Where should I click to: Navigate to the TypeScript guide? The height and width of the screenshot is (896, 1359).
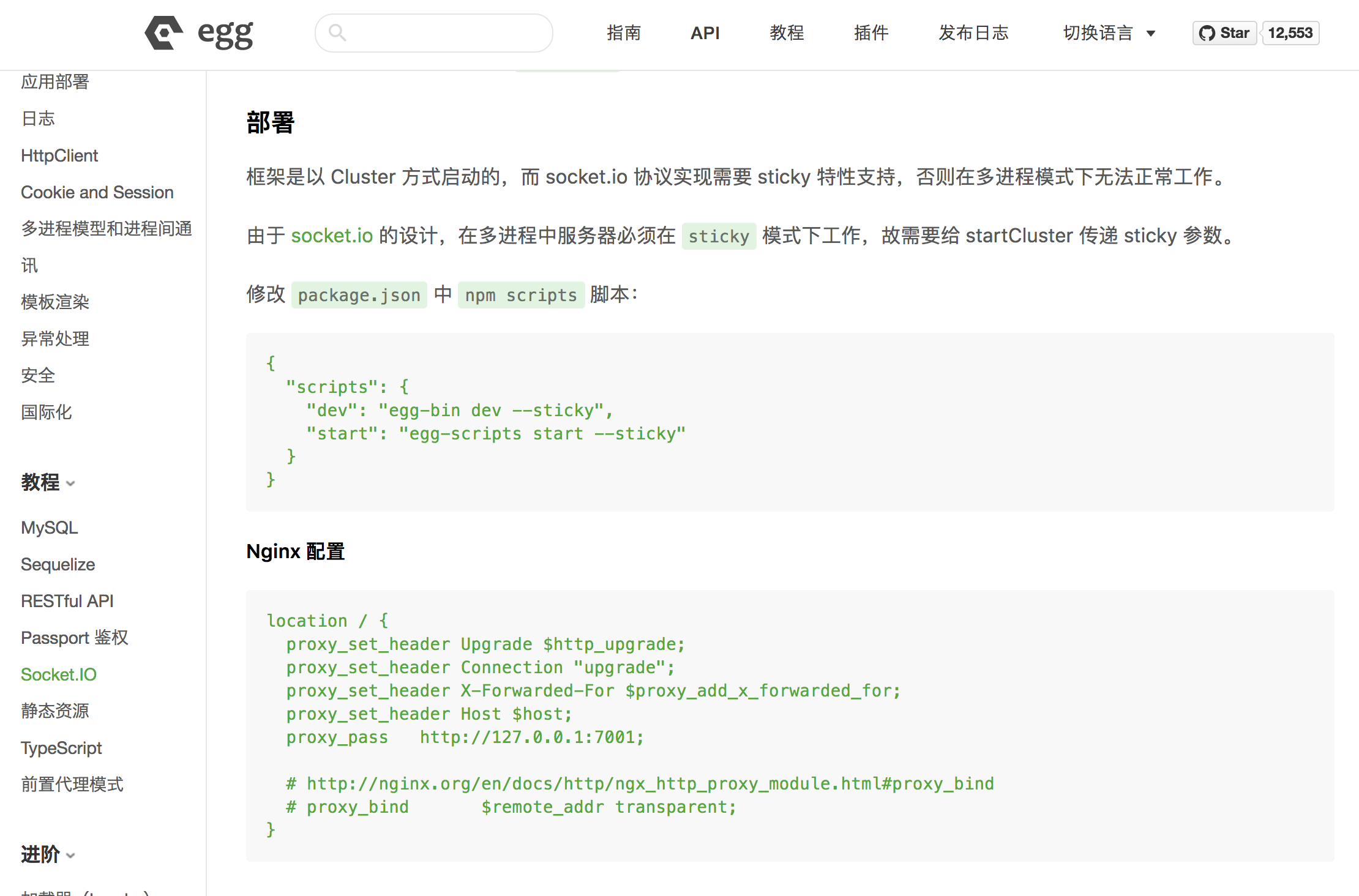click(x=61, y=748)
